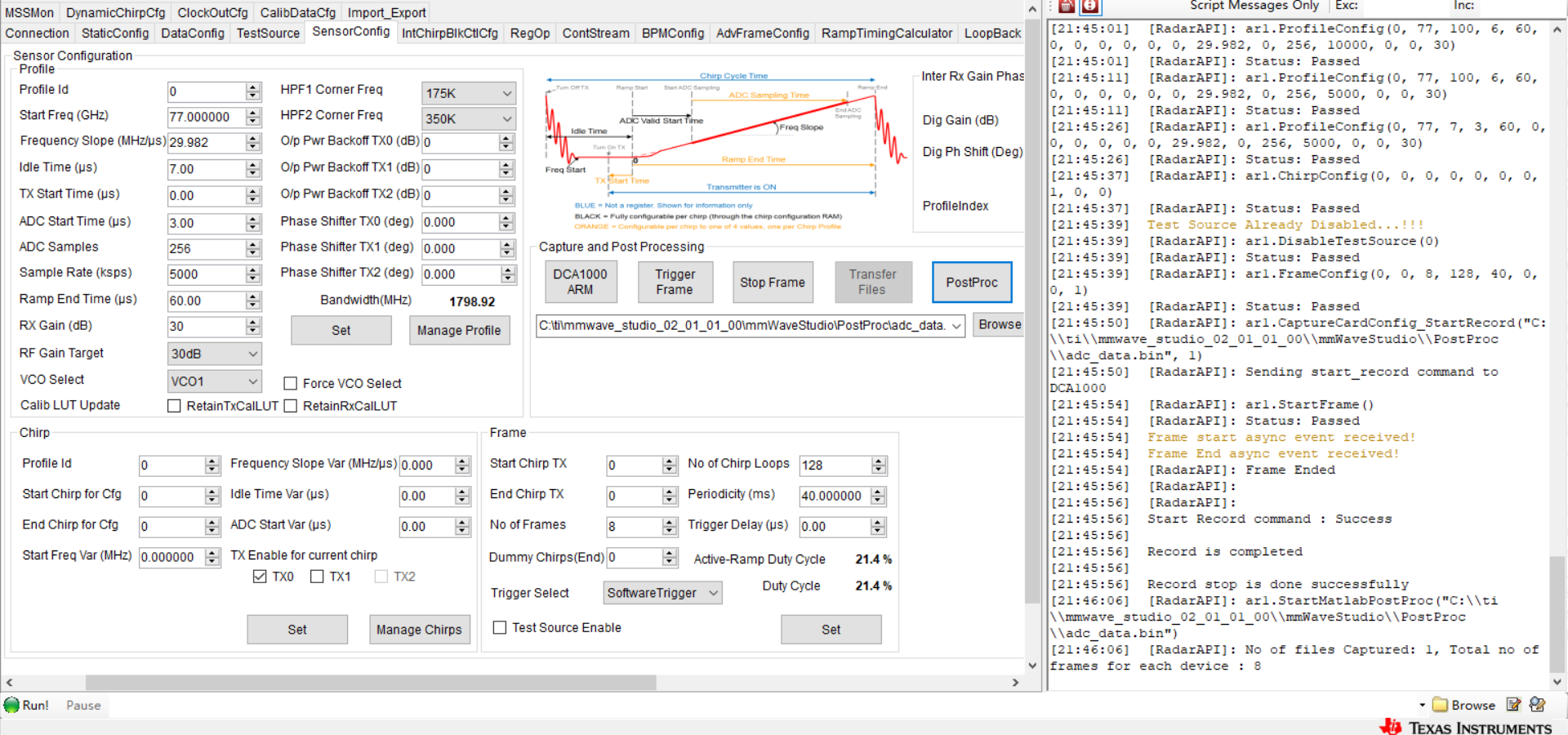This screenshot has width=1568, height=735.
Task: Click the Manage Chirps button
Action: click(420, 630)
